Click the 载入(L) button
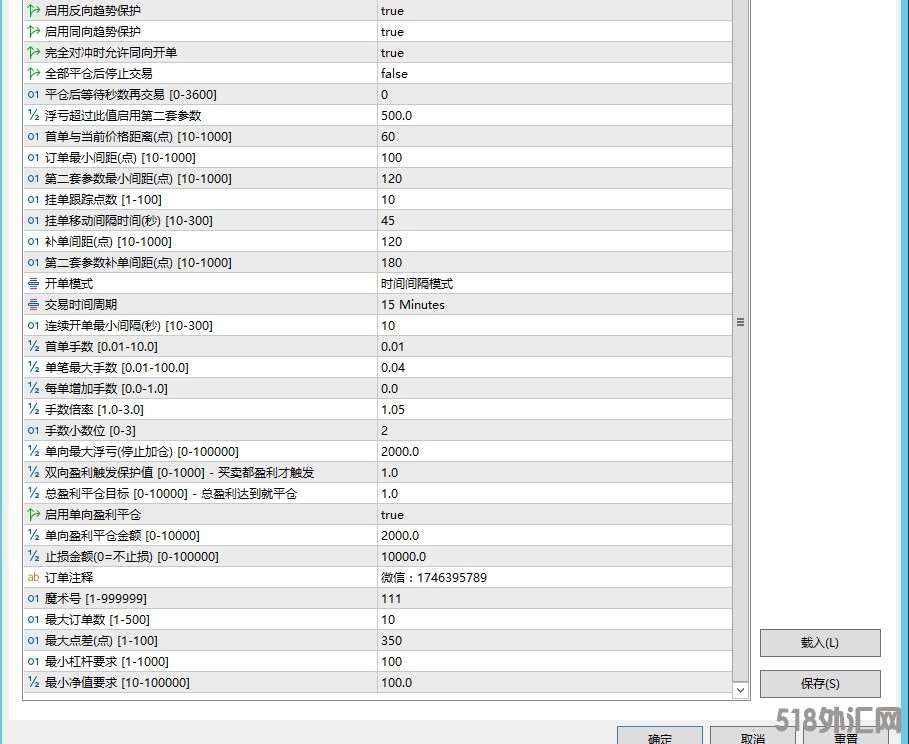Image resolution: width=909 pixels, height=744 pixels. pos(820,643)
